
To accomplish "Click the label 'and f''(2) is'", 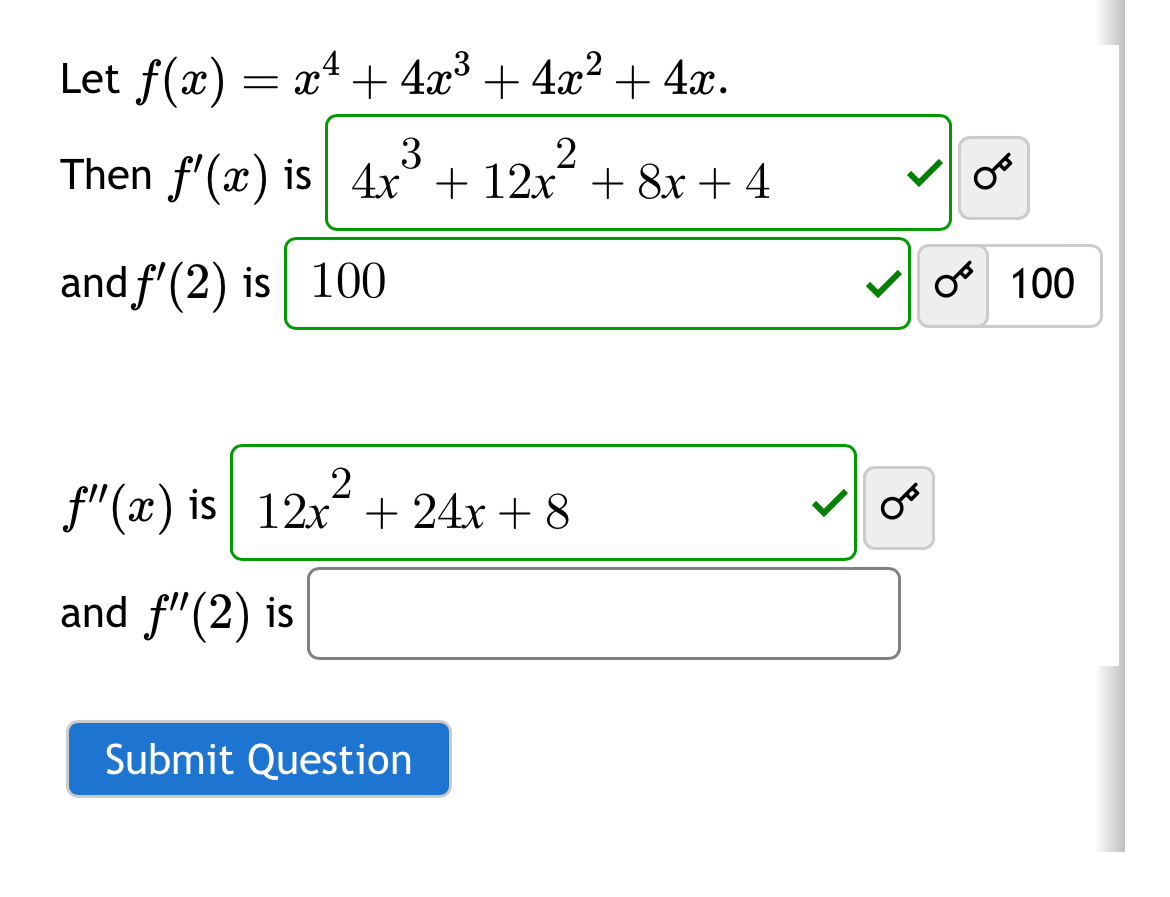I will click(x=176, y=613).
